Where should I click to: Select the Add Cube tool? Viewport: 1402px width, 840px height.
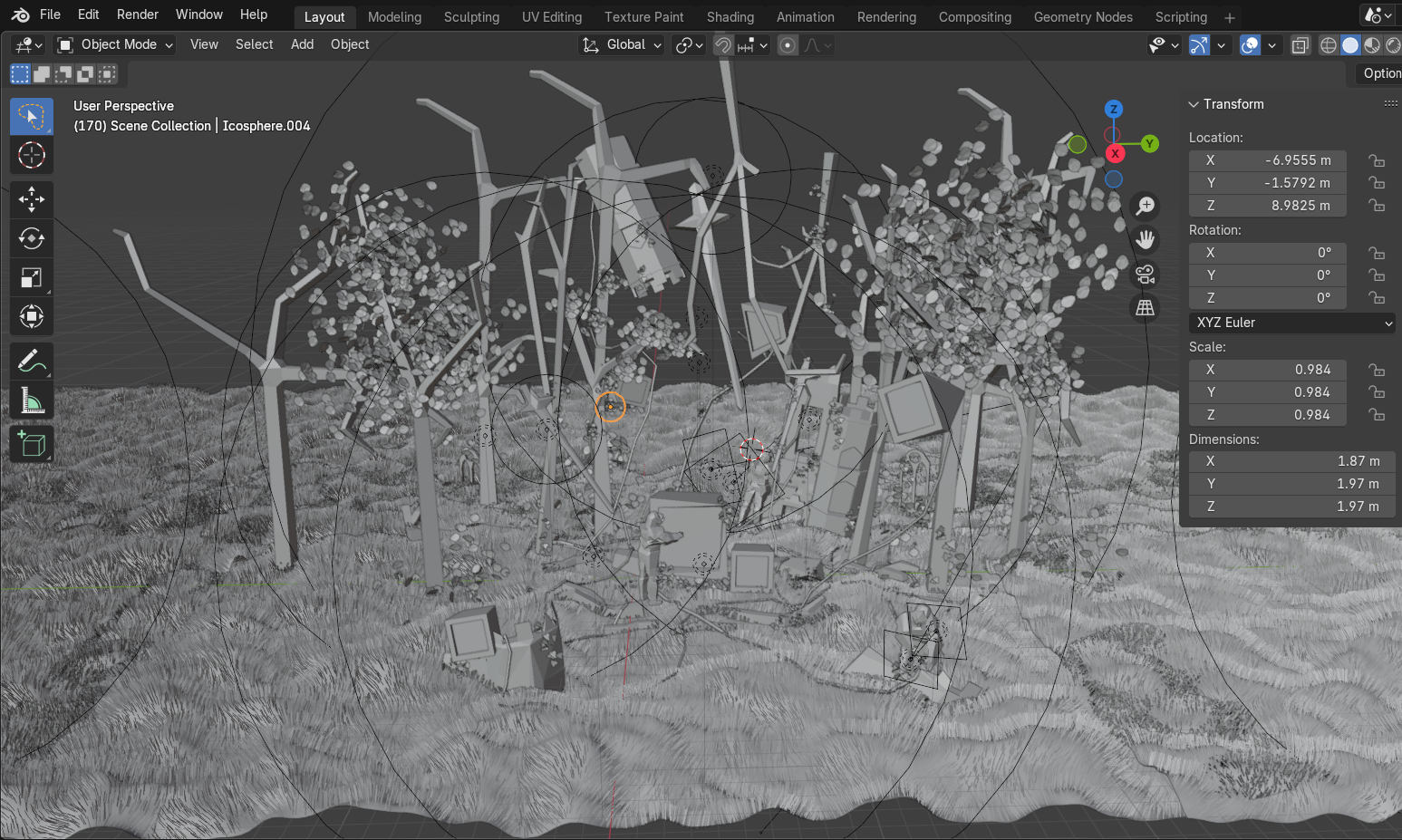pyautogui.click(x=32, y=444)
